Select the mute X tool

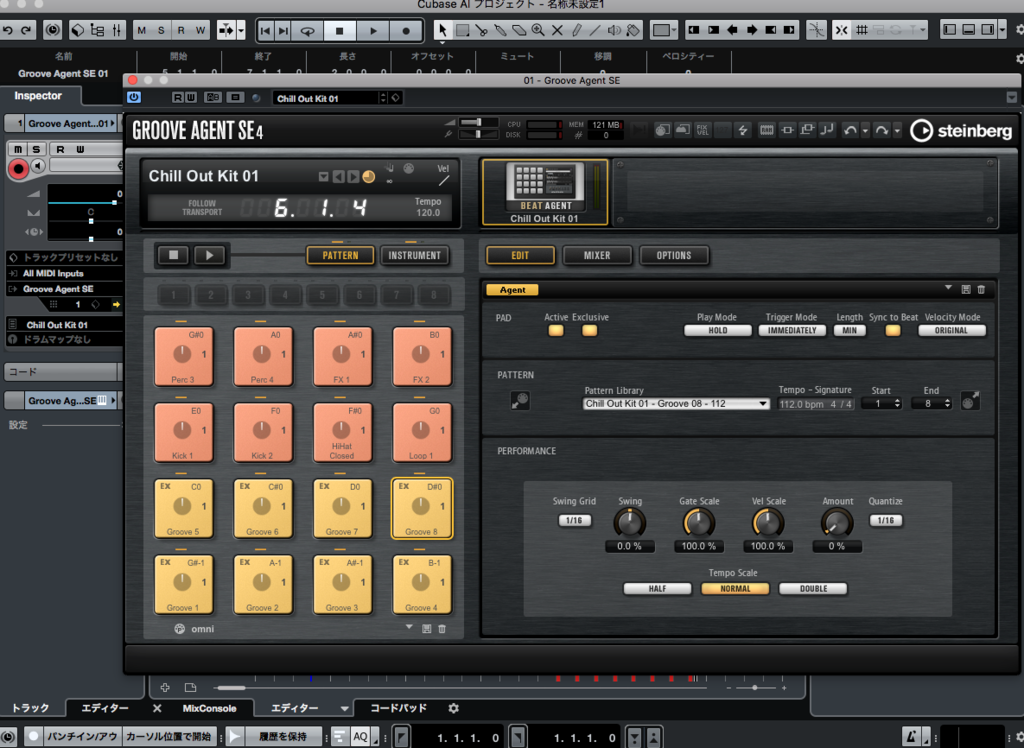[557, 30]
